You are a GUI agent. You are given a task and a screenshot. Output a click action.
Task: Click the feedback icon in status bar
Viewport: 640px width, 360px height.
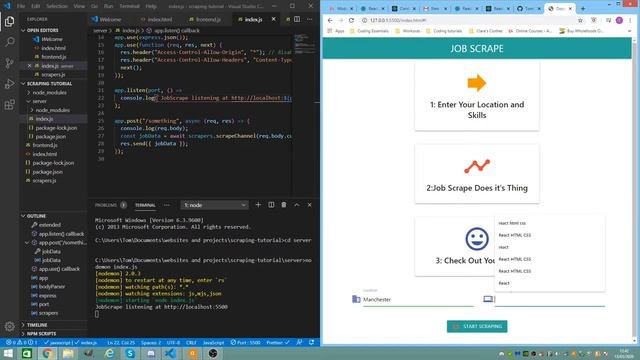pyautogui.click(x=299, y=342)
